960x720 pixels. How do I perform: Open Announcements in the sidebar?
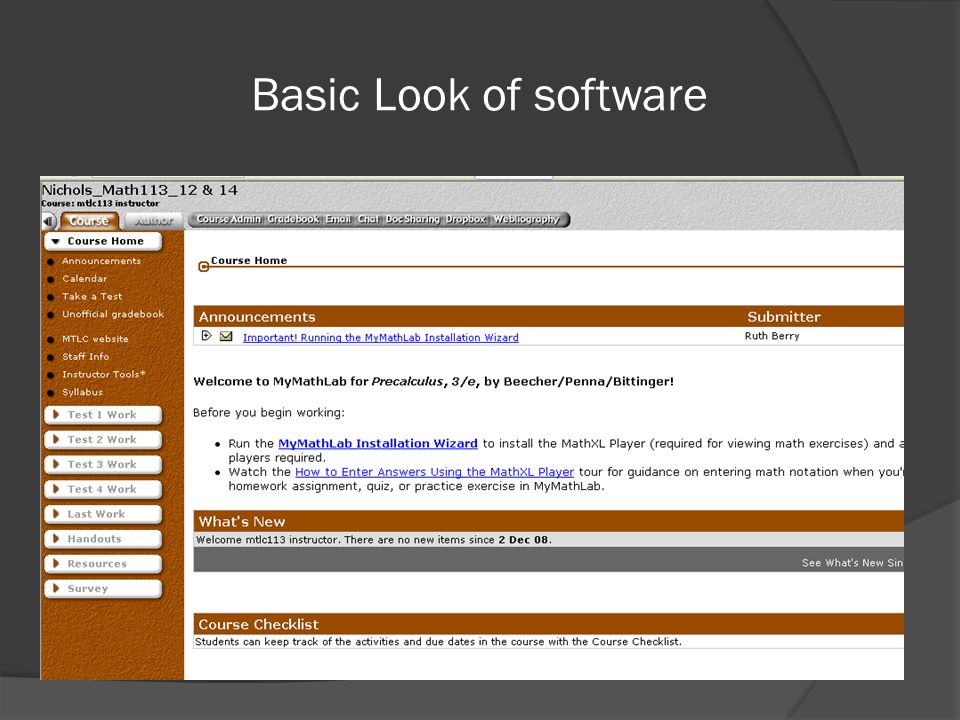click(x=101, y=261)
